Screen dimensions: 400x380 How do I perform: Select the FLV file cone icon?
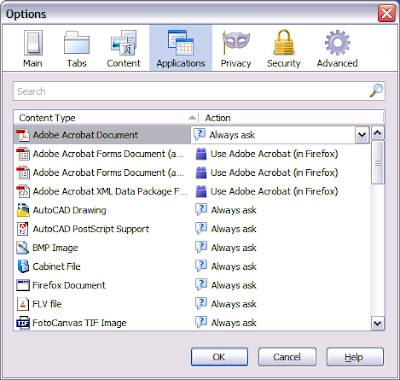tap(23, 304)
